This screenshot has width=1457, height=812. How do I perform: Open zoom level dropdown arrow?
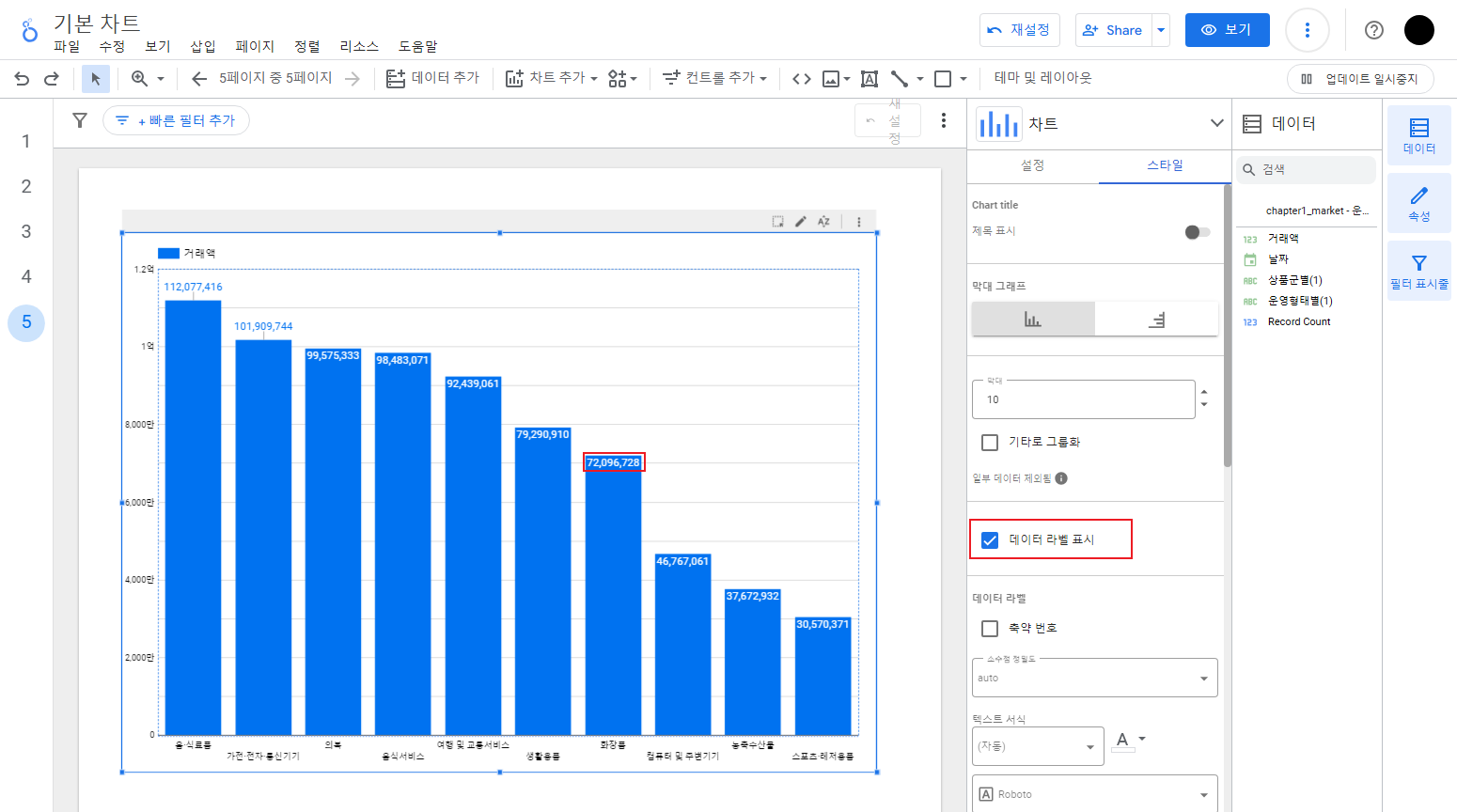(161, 79)
